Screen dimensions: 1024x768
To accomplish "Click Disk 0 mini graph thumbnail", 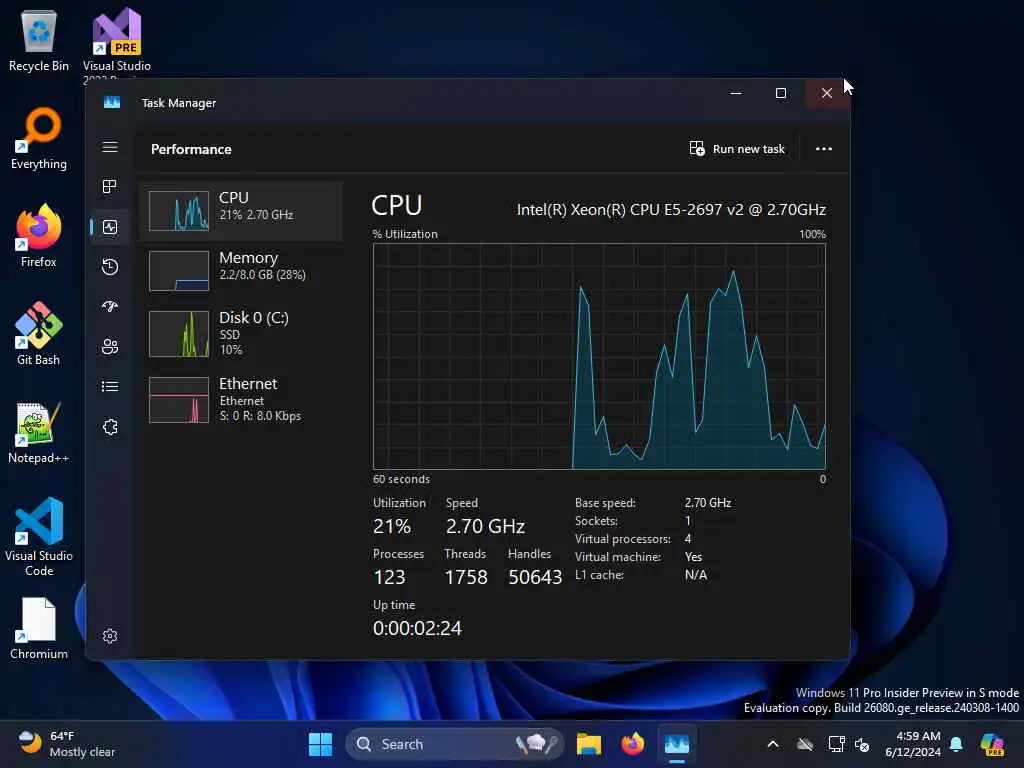I will pos(179,334).
